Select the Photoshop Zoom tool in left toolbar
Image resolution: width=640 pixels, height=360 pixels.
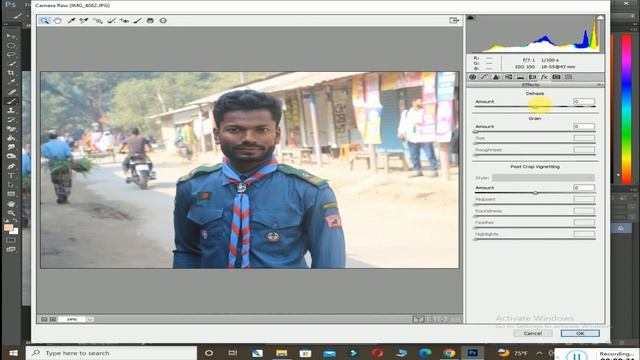pyautogui.click(x=11, y=213)
